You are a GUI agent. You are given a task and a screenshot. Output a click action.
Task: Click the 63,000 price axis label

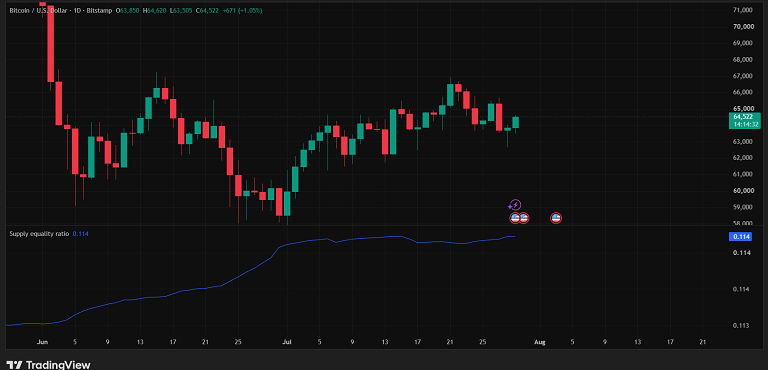pos(743,142)
